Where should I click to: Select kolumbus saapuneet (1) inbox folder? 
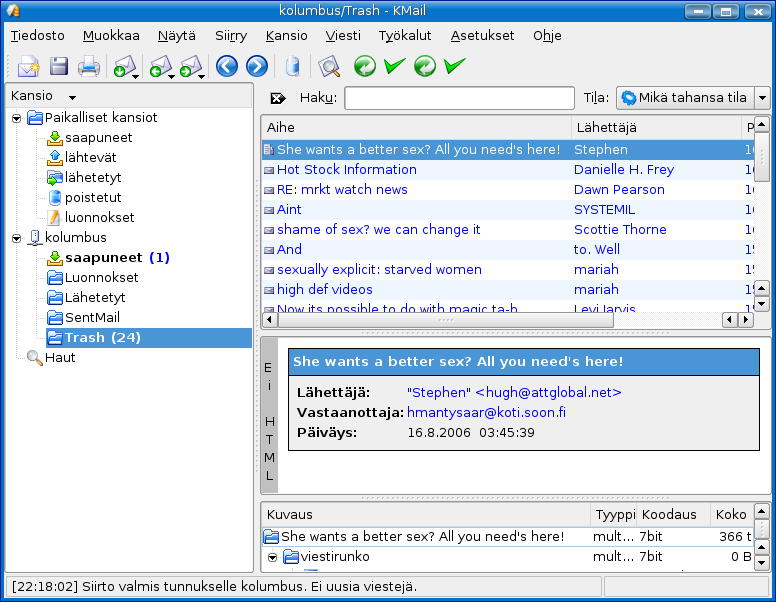pyautogui.click(x=103, y=258)
